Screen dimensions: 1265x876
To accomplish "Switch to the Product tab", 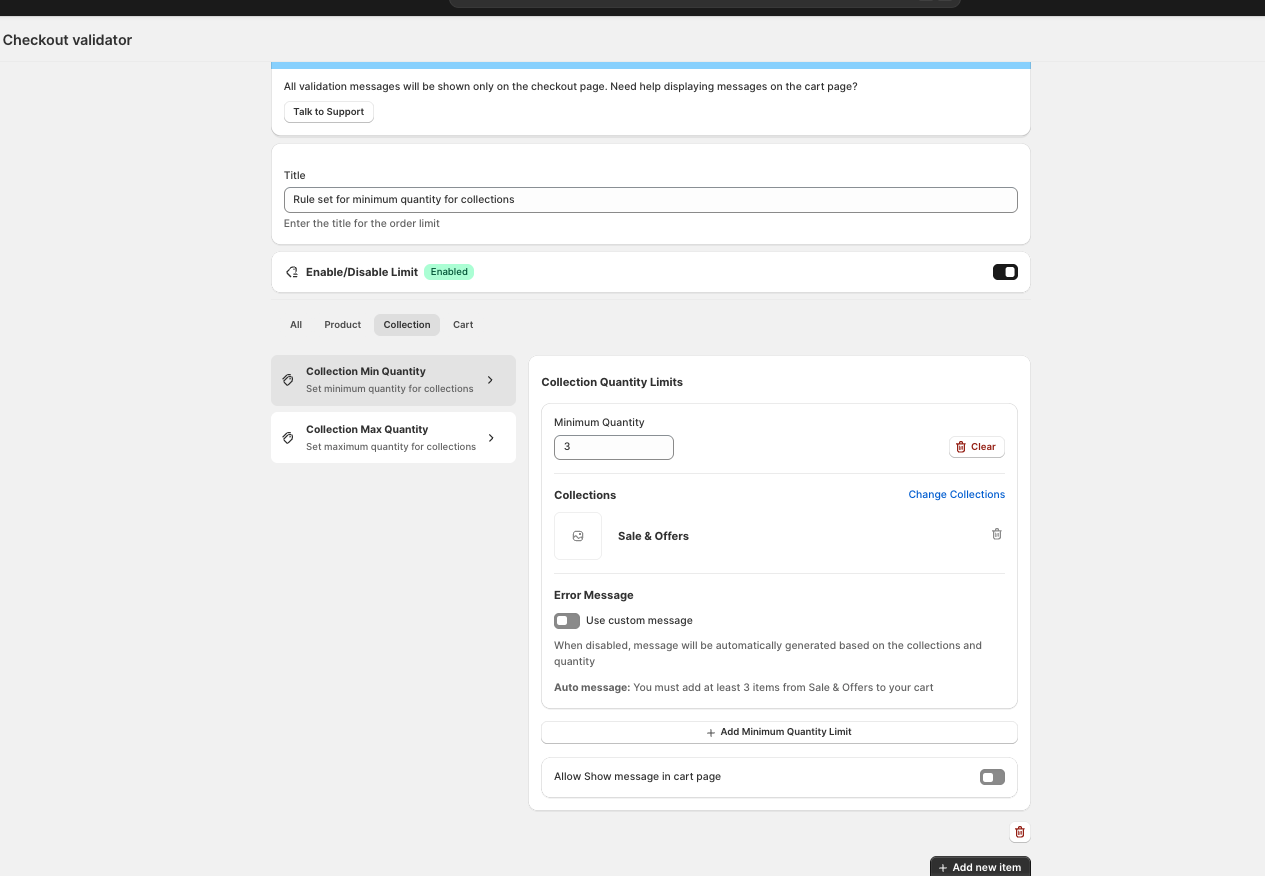I will pos(342,324).
